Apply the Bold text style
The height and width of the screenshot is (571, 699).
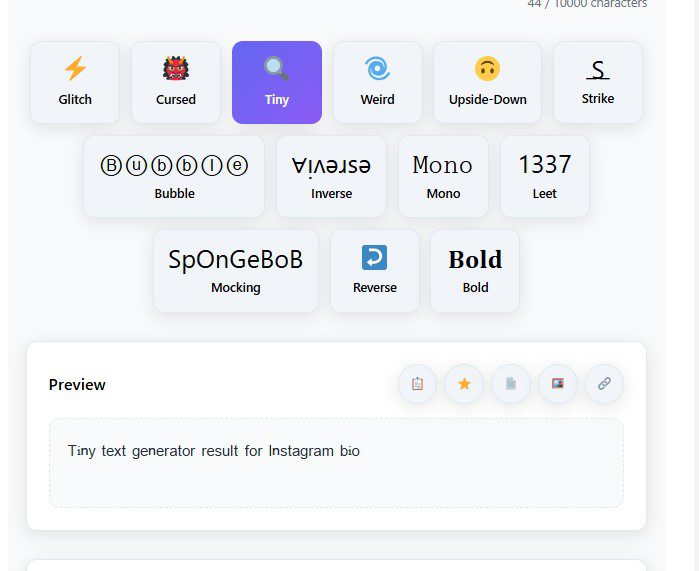click(475, 271)
